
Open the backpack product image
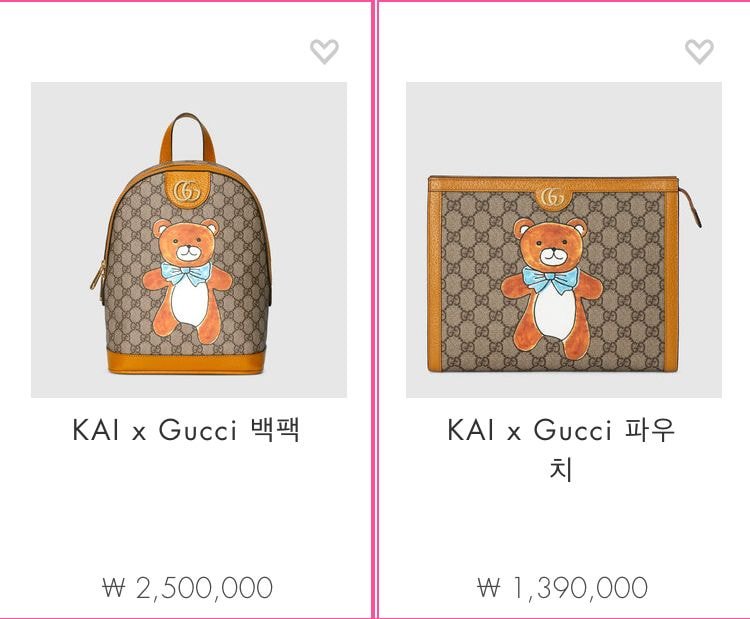[x=189, y=240]
